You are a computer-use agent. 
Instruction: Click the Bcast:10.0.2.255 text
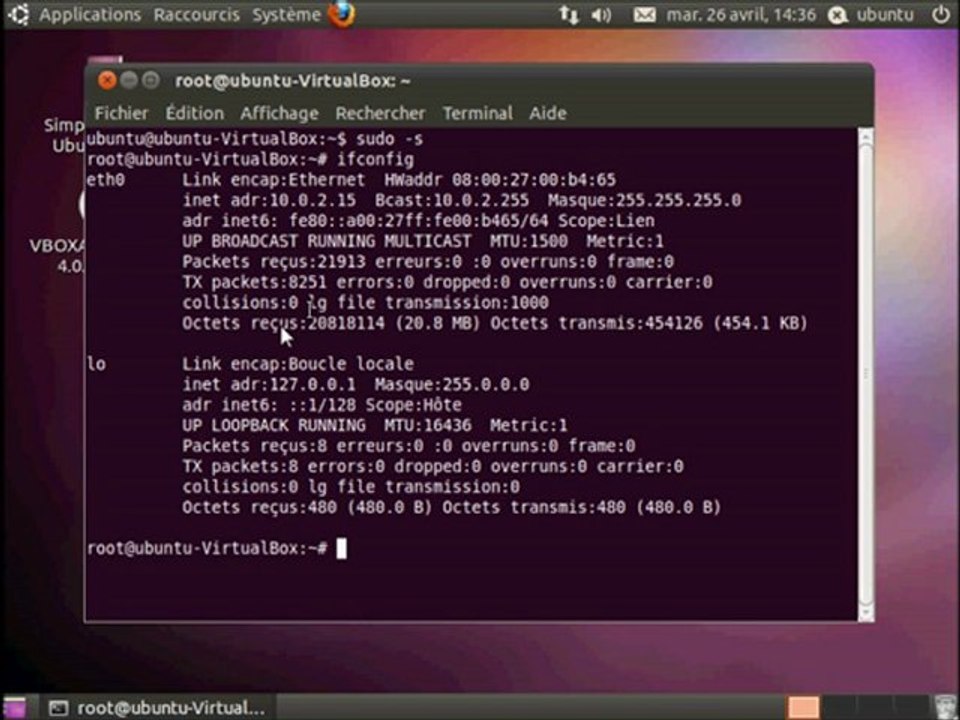pyautogui.click(x=452, y=200)
